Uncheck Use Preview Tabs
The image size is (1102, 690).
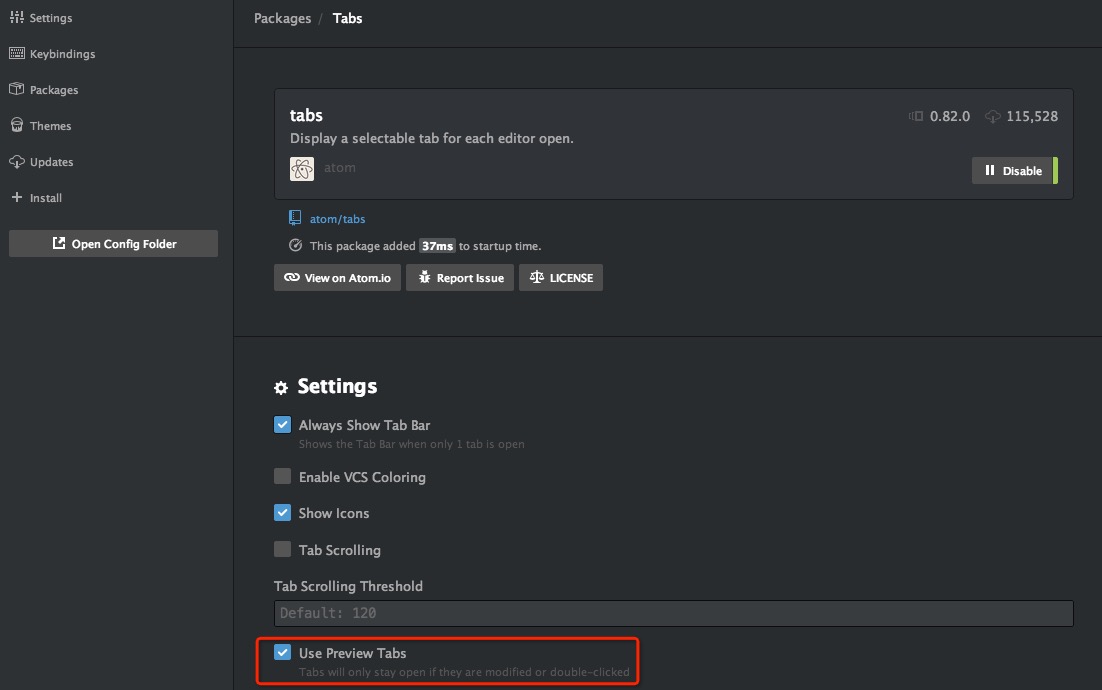coord(283,652)
